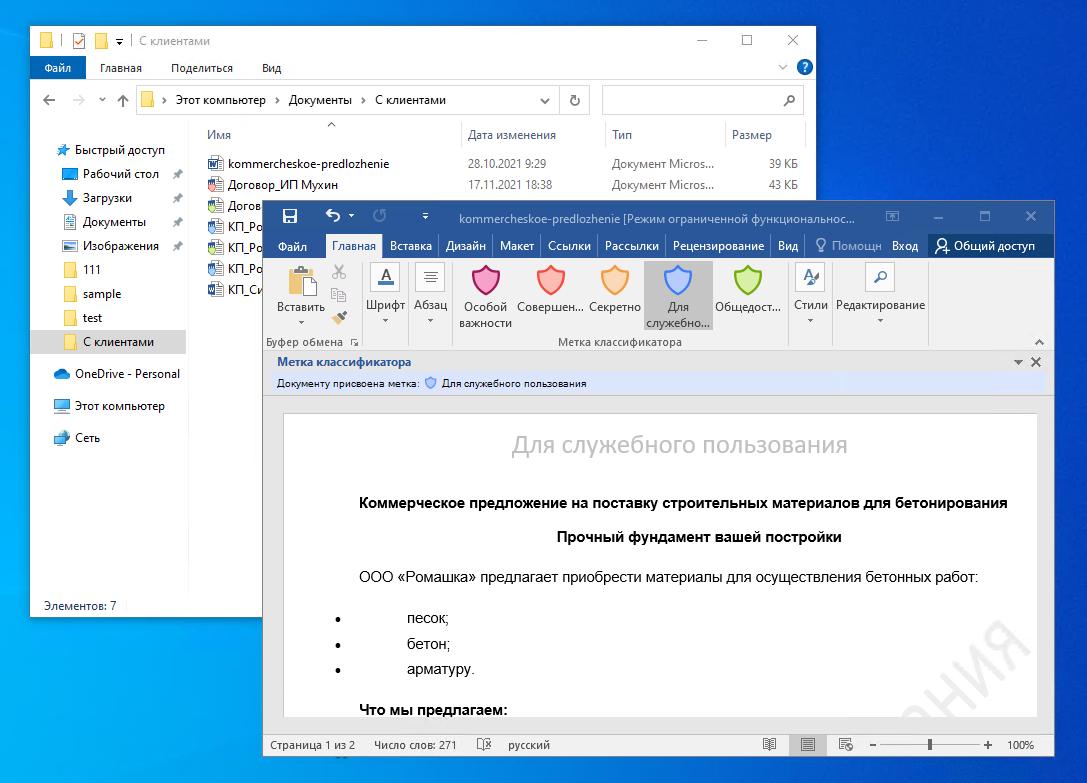Screen dimensions: 1087x783
Task: Click the Paste clipboard icon
Action: (302, 281)
